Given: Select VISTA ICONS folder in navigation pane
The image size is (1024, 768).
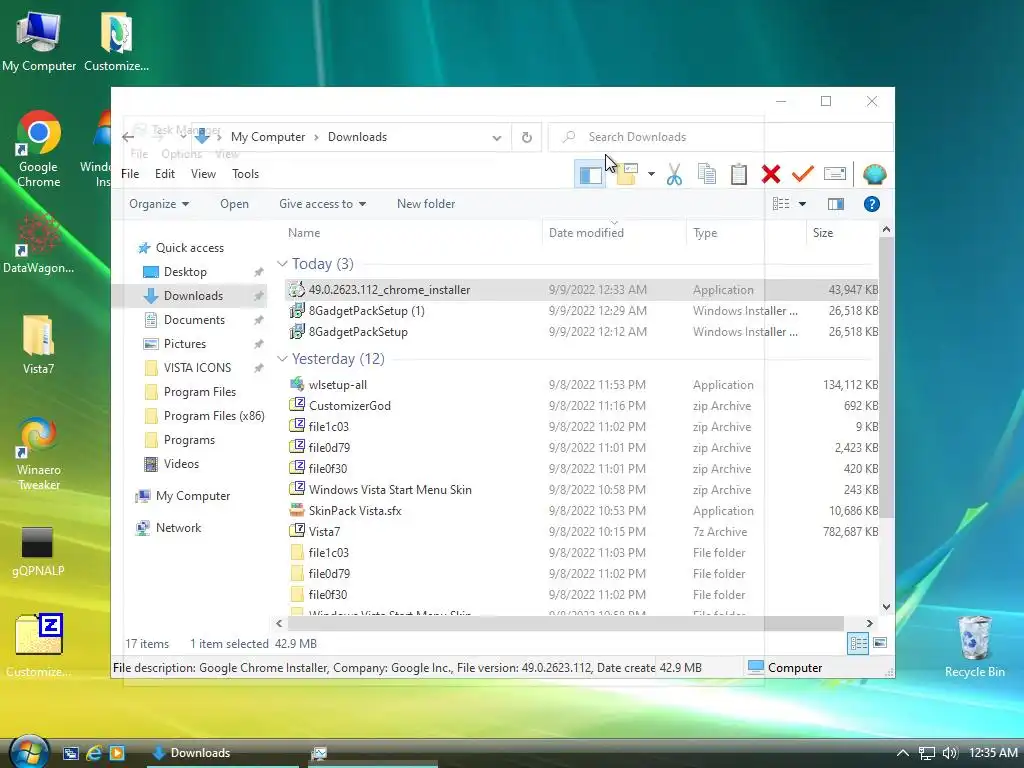Looking at the screenshot, I should (x=197, y=368).
